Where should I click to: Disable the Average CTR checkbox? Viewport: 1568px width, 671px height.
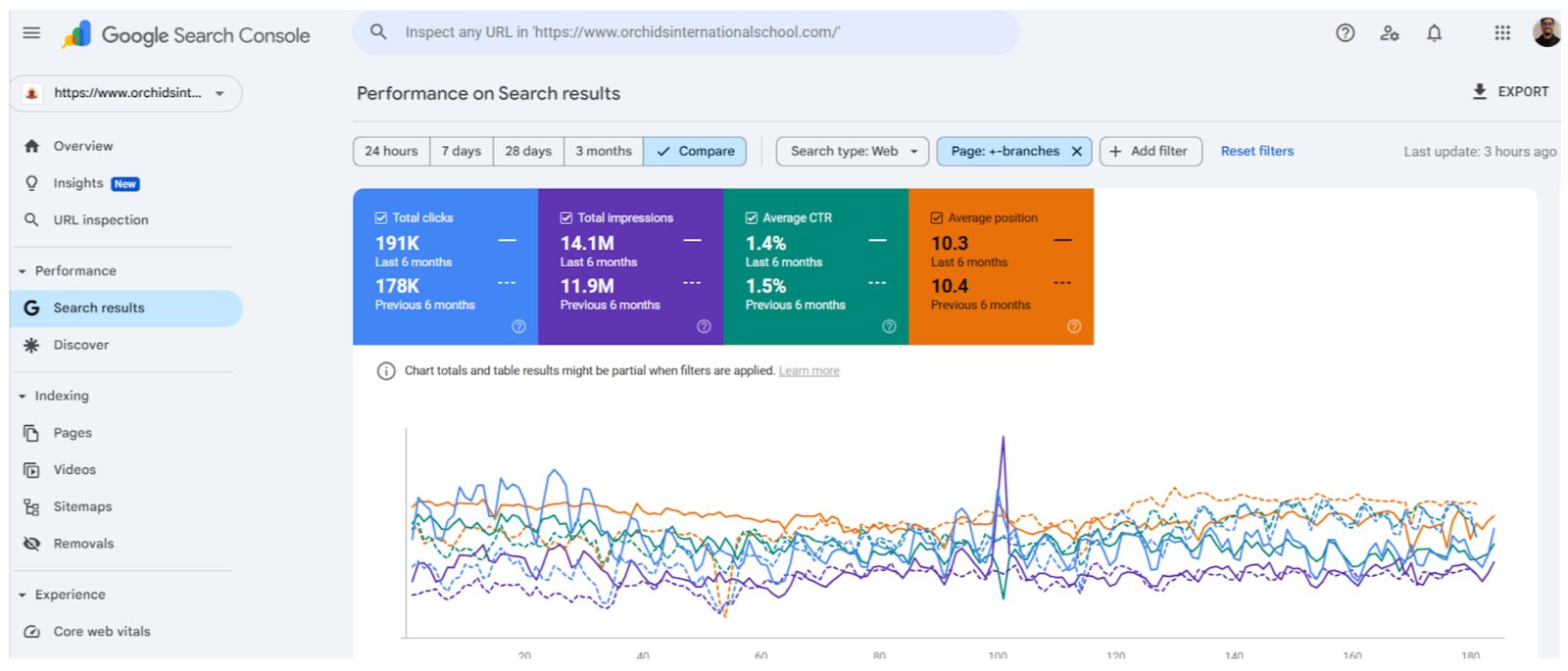pos(752,217)
